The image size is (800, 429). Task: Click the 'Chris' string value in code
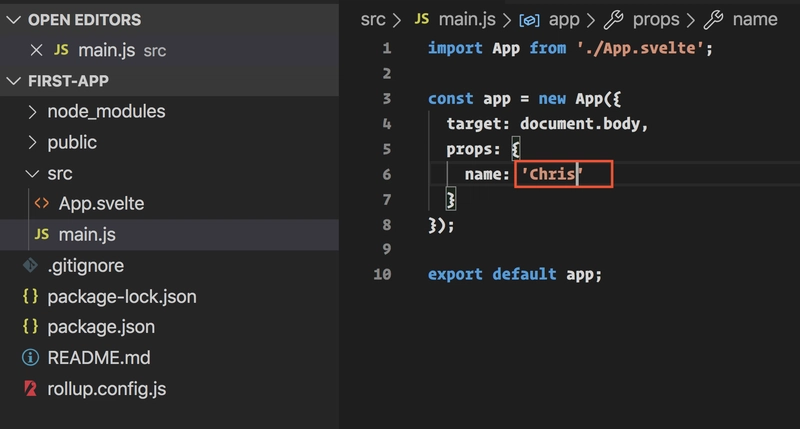552,174
